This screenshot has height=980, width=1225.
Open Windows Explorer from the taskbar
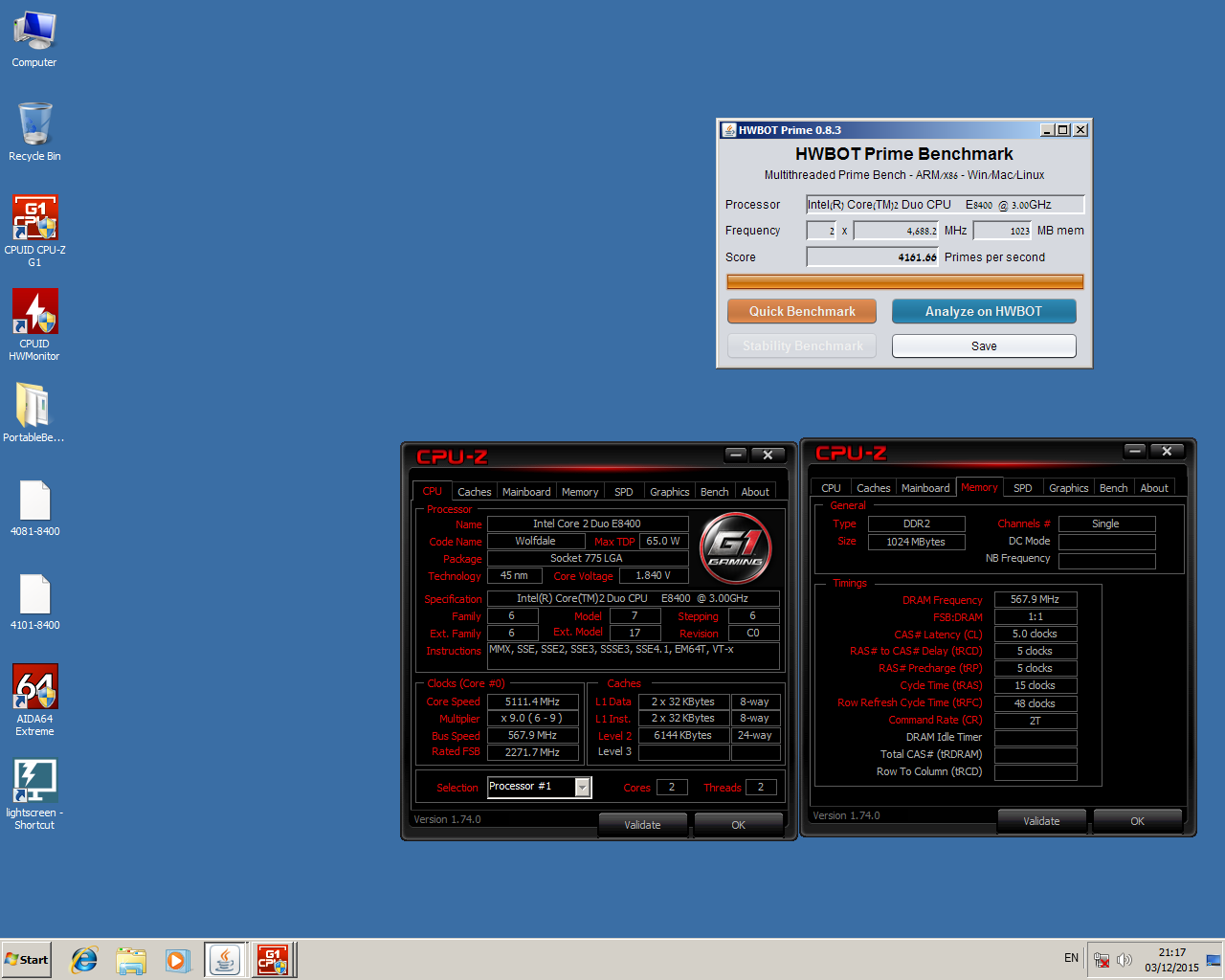click(x=131, y=959)
